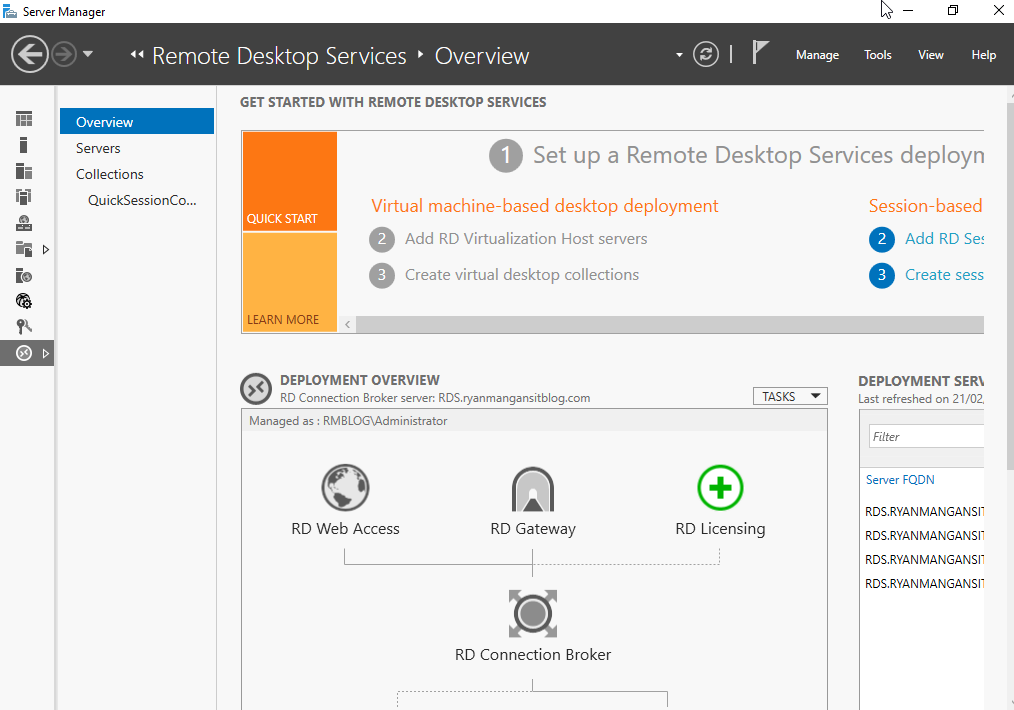Image resolution: width=1014 pixels, height=710 pixels.
Task: Select the Dashboard icon in sidebar
Action: coord(24,119)
